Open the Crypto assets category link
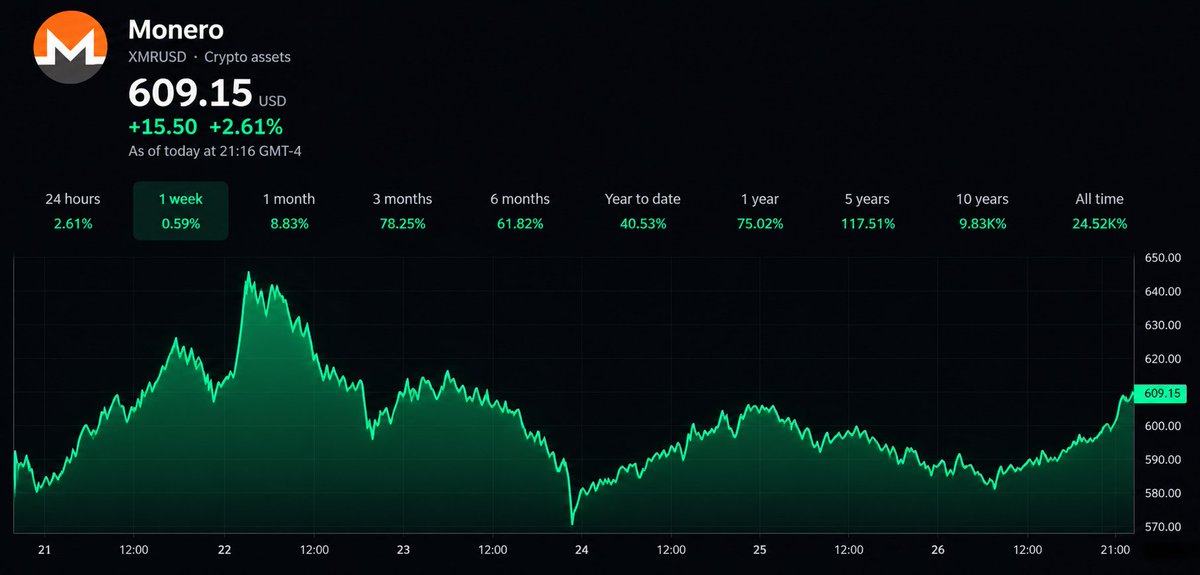Viewport: 1200px width, 575px height. point(247,58)
